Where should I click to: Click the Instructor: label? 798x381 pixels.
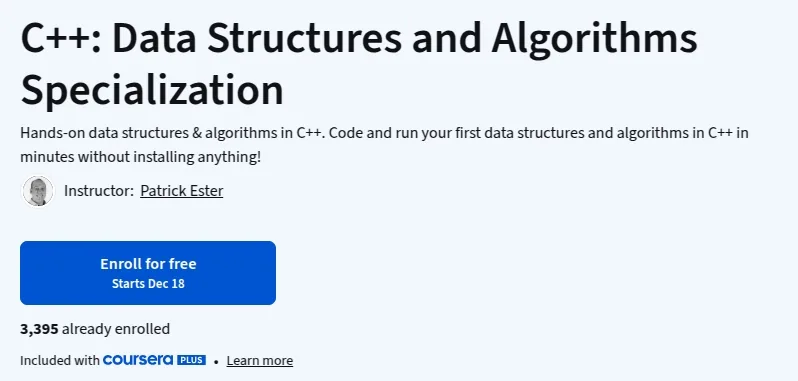point(99,191)
